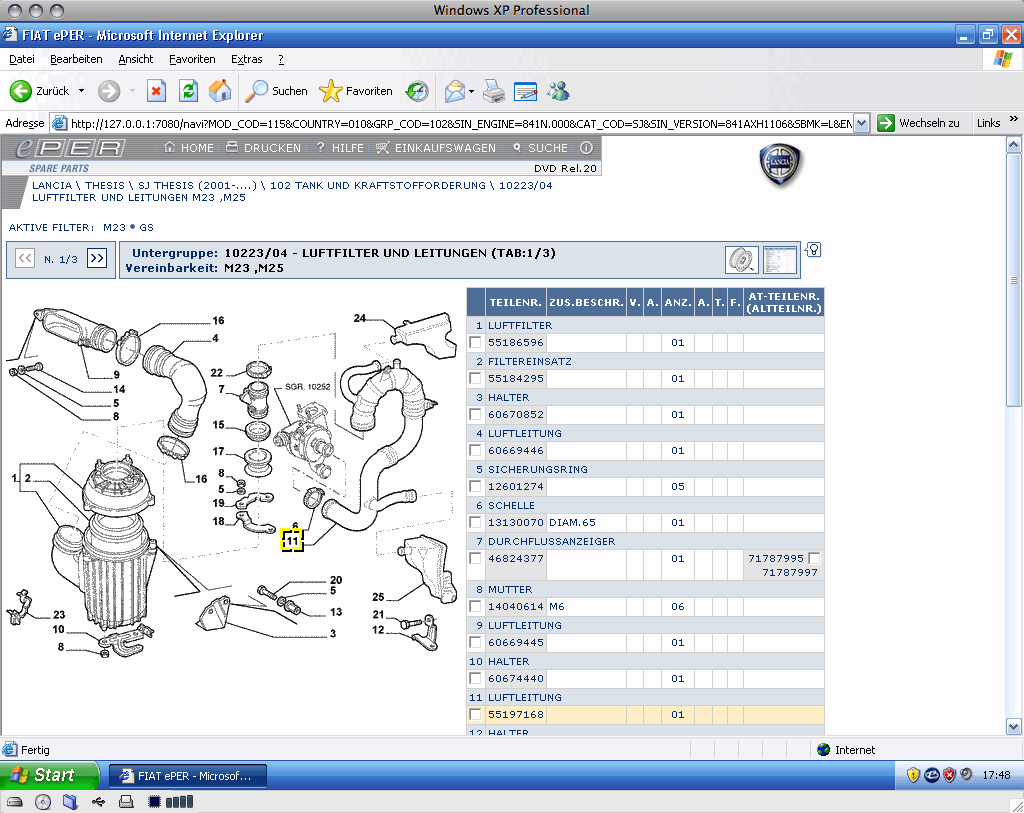Expand the Links toolbar chevron
Image resolution: width=1024 pixels, height=813 pixels.
1014,119
